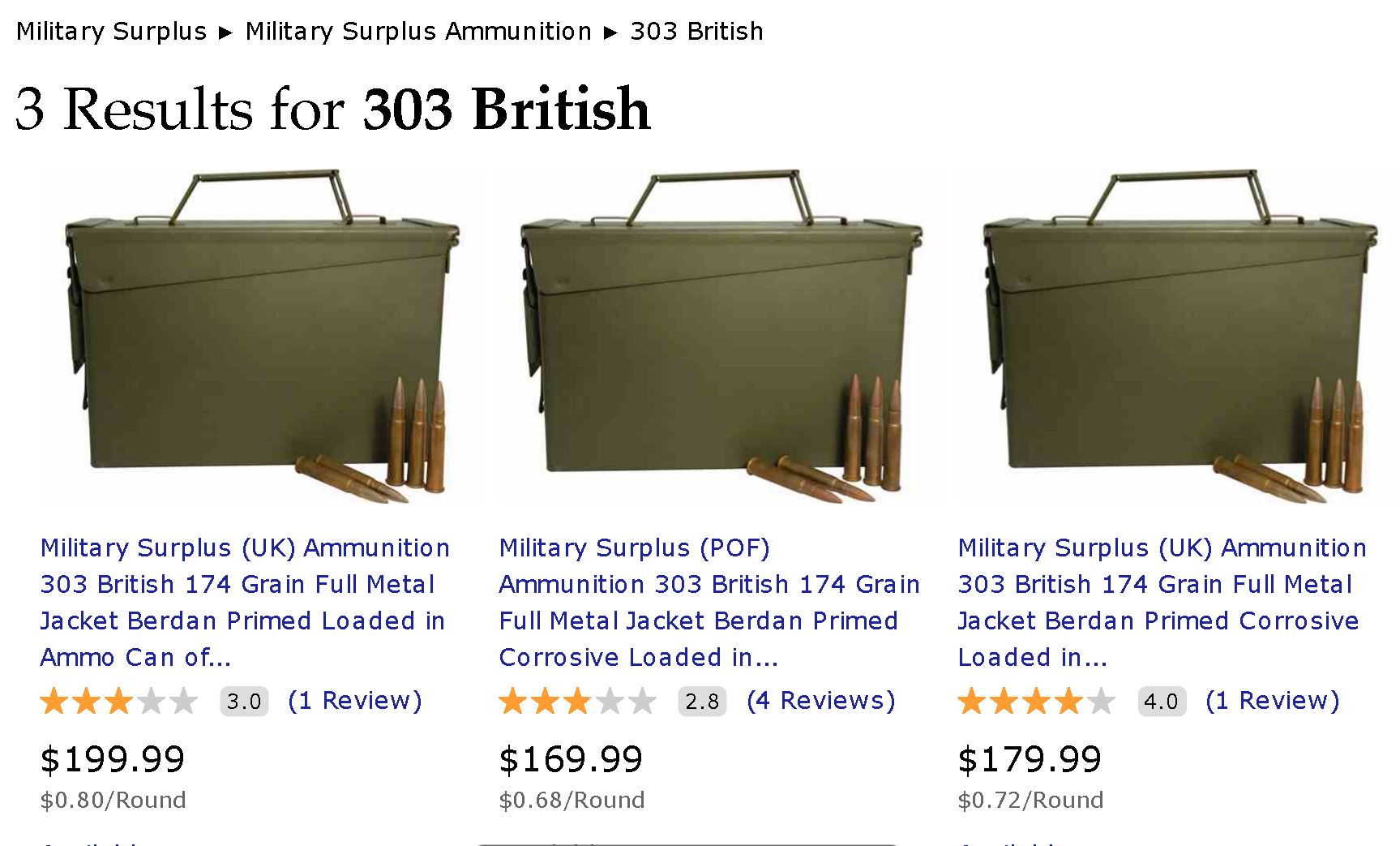Click the 3.0 rating badge

244,702
